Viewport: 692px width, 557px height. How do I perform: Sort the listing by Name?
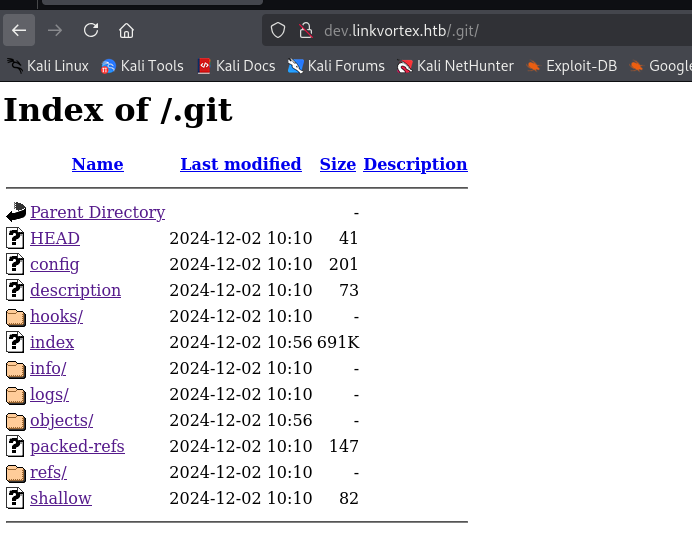[x=98, y=164]
